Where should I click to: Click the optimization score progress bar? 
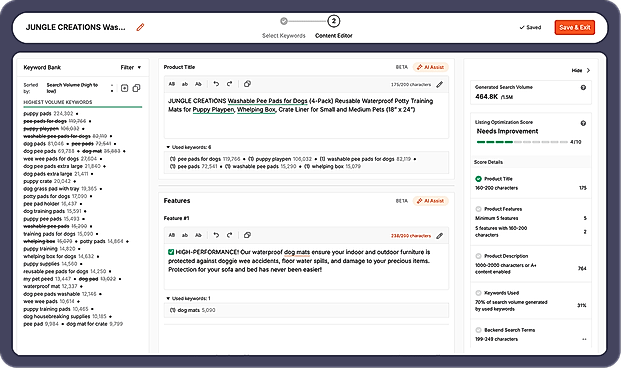(x=522, y=142)
